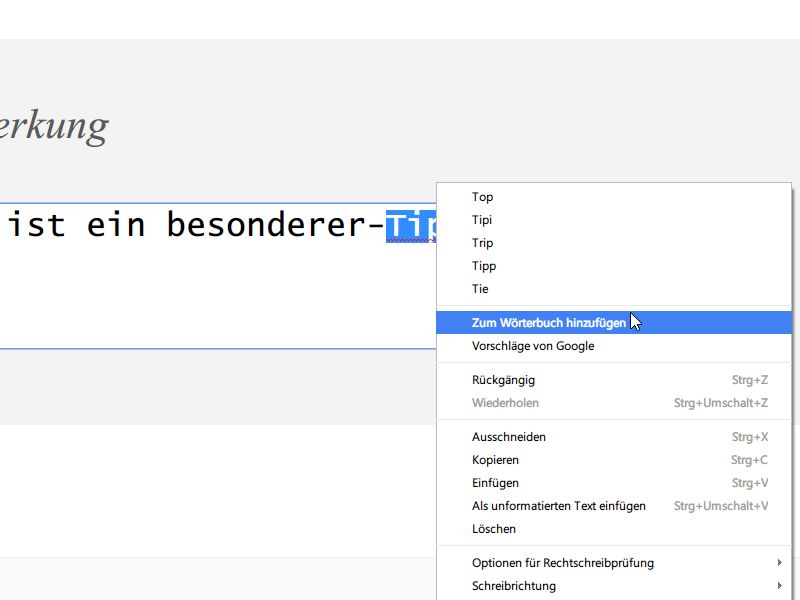Image resolution: width=800 pixels, height=600 pixels.
Task: Open 'Optionen für Rechtschreibprüfung' submenu
Action: click(614, 563)
